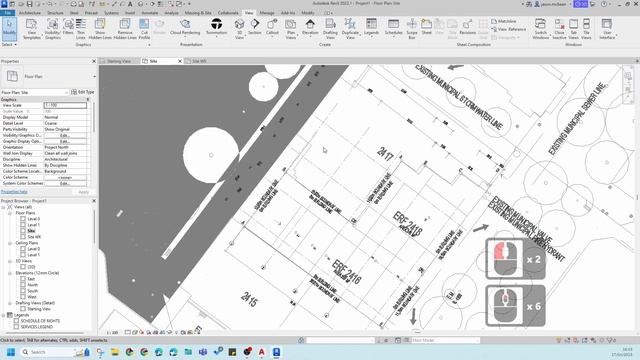The width and height of the screenshot is (640, 360).
Task: Create a new Sheet
Action: (427, 27)
